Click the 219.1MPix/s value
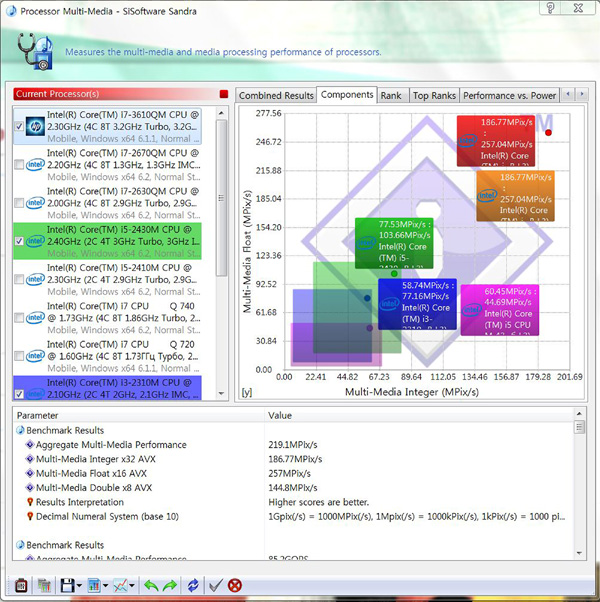The width and height of the screenshot is (600, 602). tap(293, 445)
